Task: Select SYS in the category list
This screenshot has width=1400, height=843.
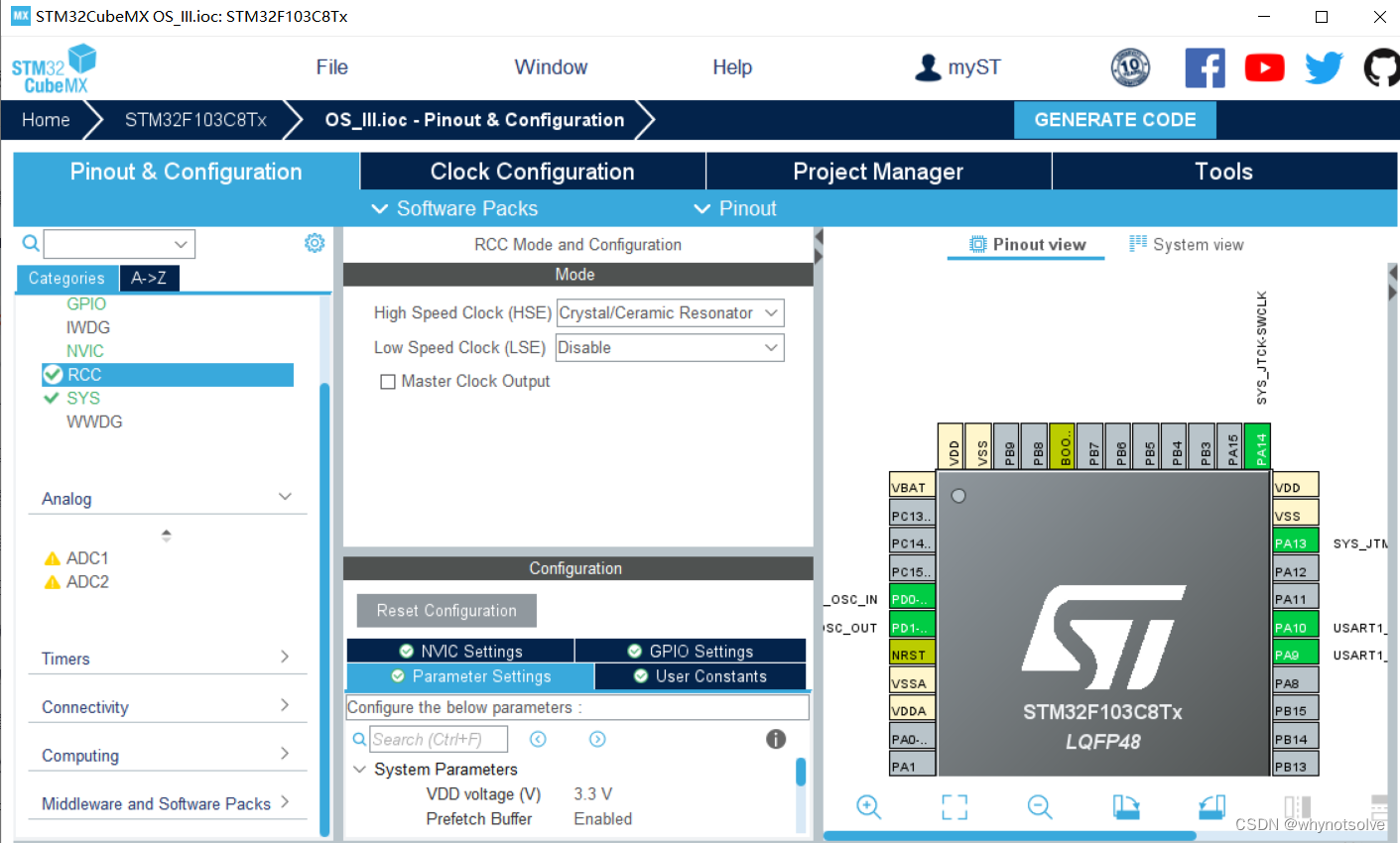Action: (x=83, y=399)
